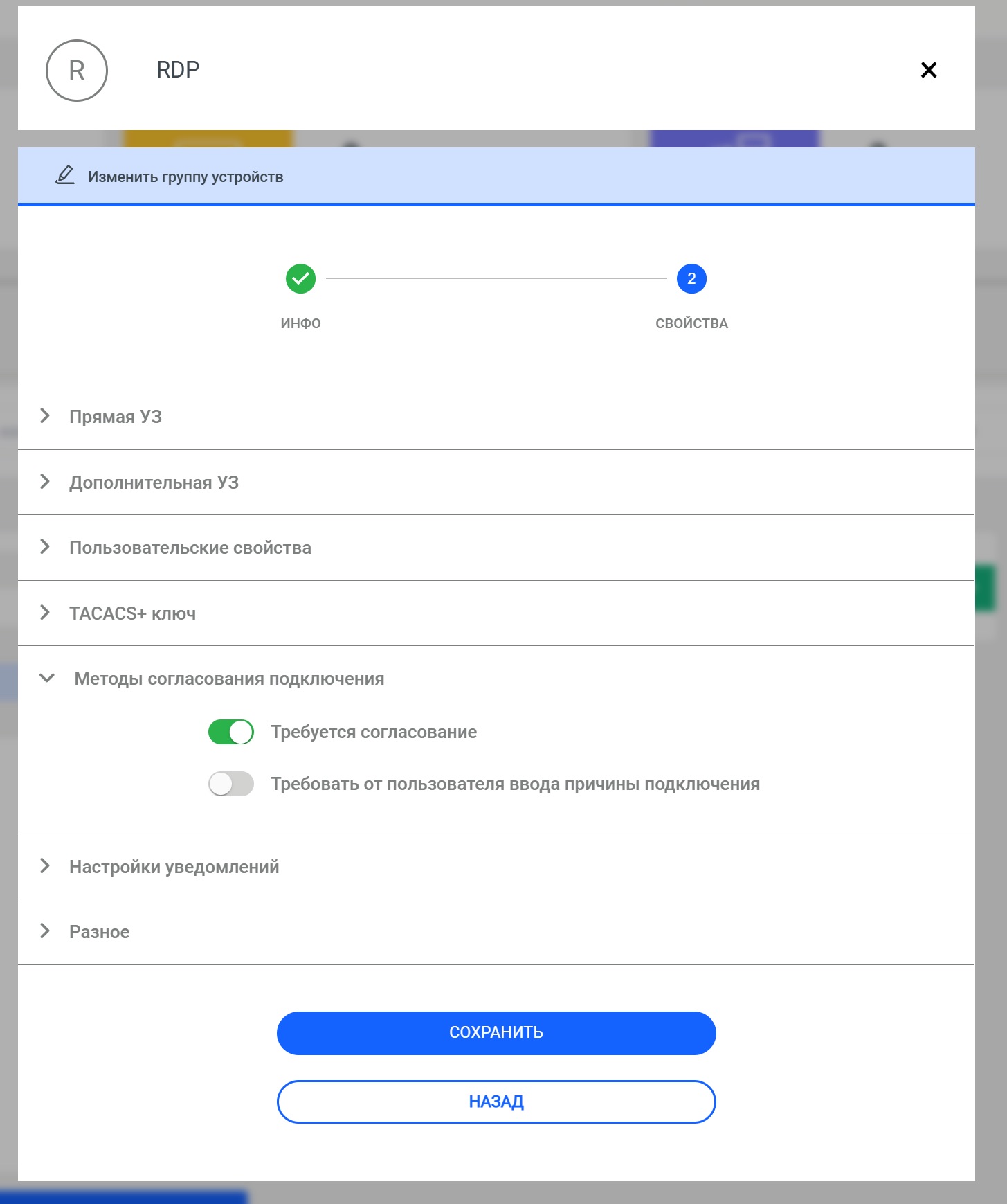The width and height of the screenshot is (1007, 1204).
Task: Click the round R avatar icon
Action: (x=77, y=71)
